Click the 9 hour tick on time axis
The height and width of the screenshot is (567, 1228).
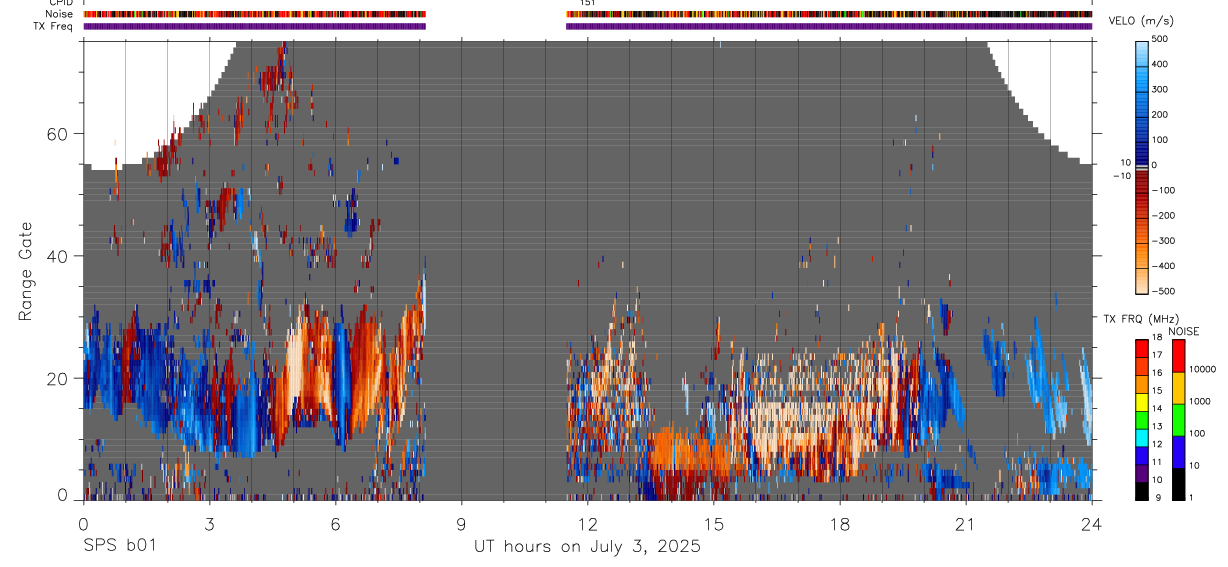pos(461,524)
